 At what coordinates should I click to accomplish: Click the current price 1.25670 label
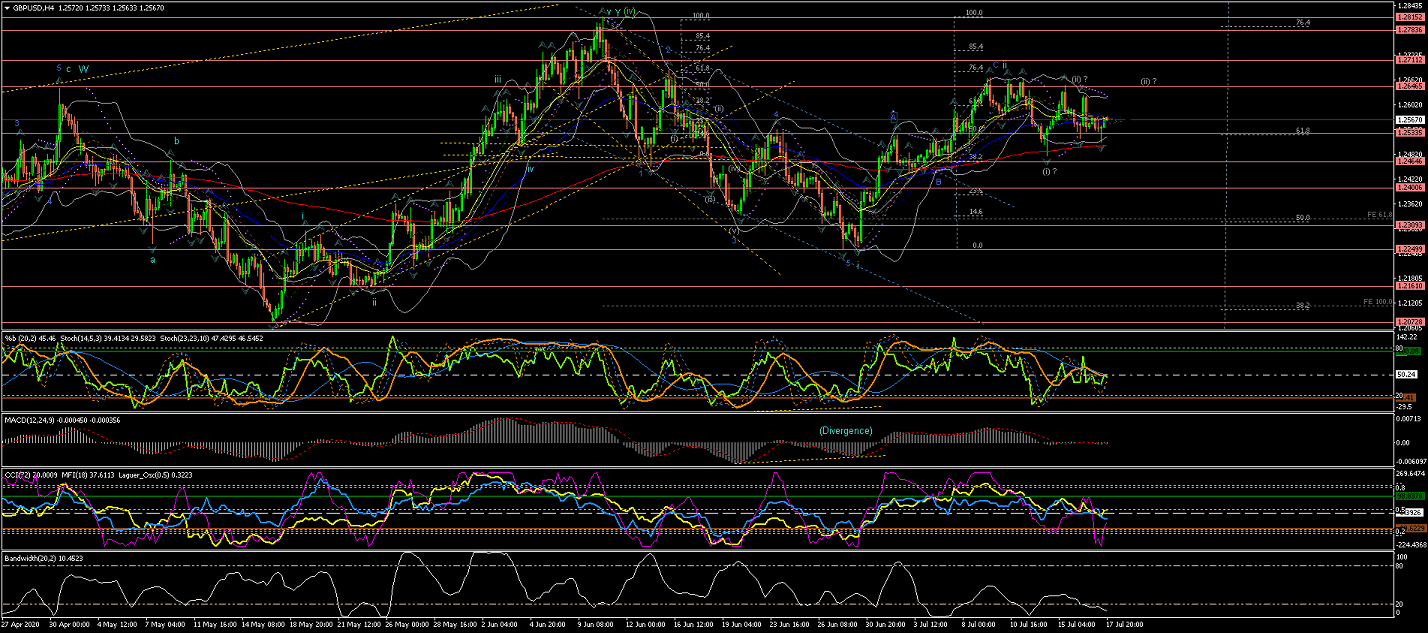coord(1410,120)
